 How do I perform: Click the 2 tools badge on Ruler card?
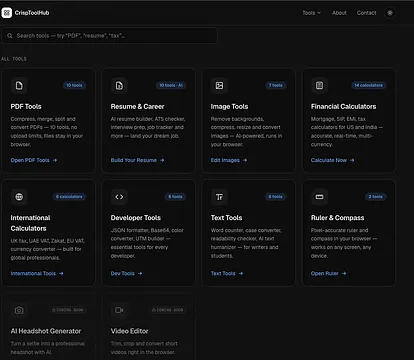coord(376,197)
